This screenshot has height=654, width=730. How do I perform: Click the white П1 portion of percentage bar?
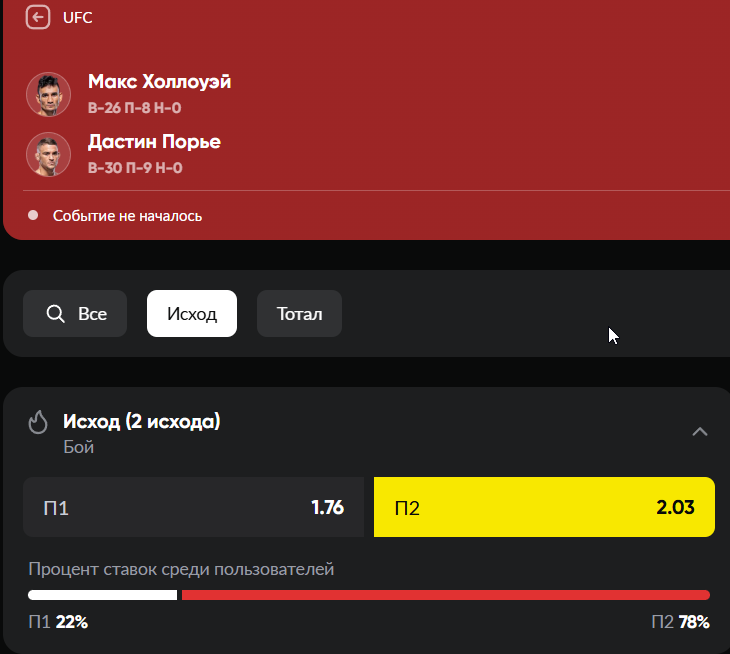point(102,595)
